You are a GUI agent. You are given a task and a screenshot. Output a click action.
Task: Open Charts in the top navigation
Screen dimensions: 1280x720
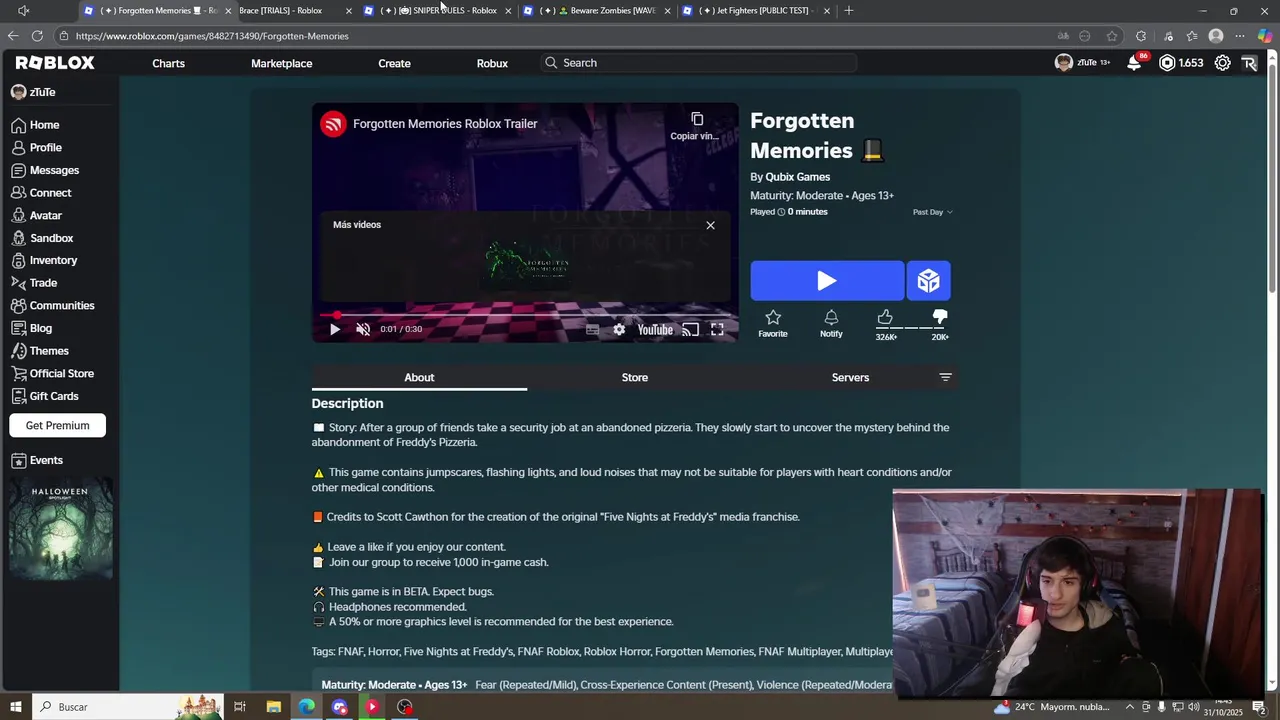click(168, 63)
